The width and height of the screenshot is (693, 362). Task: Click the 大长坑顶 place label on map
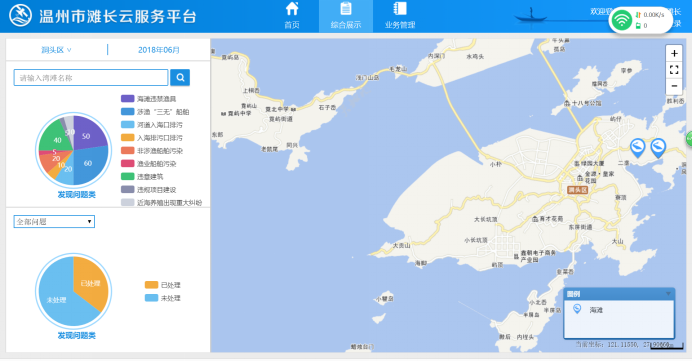click(485, 219)
